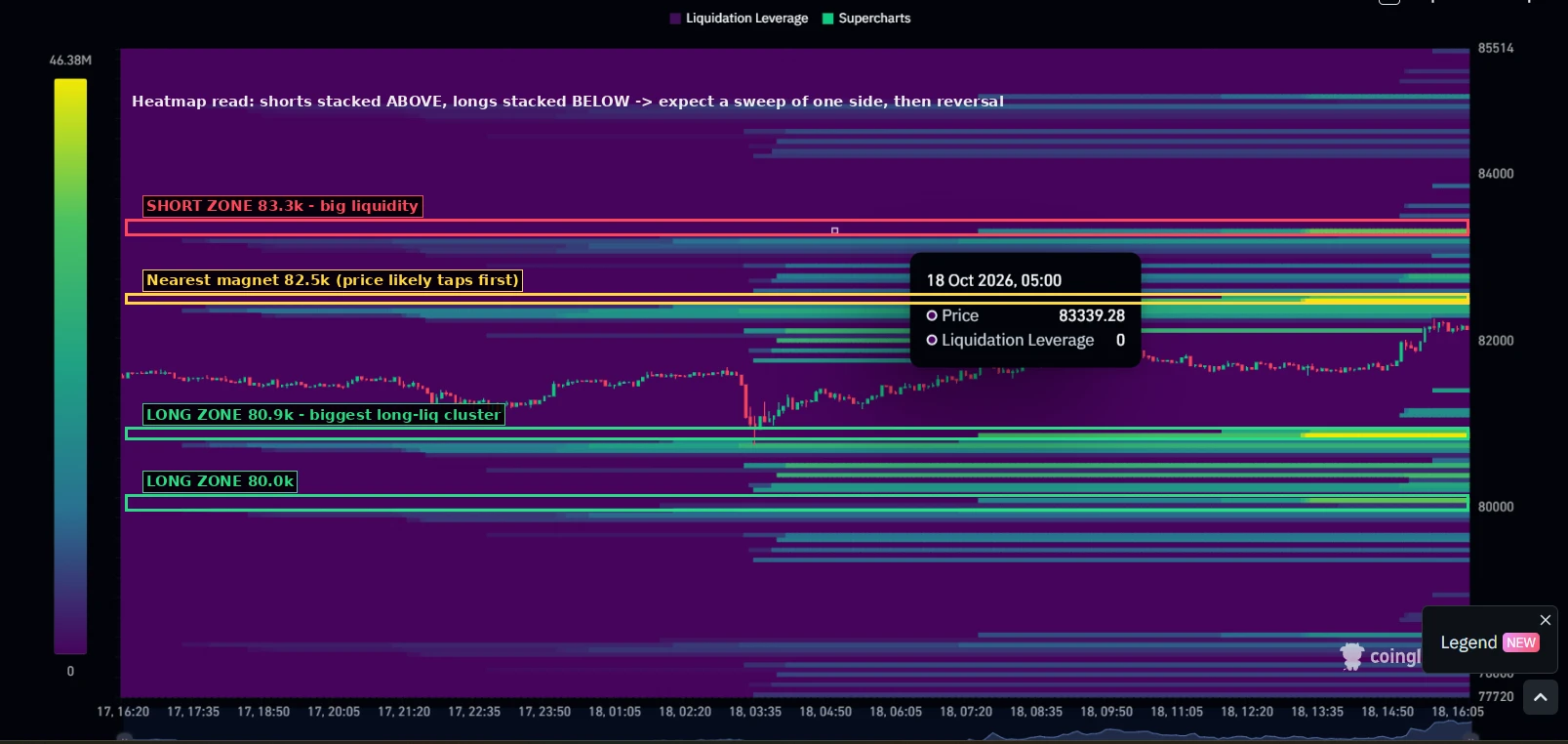Viewport: 1568px width, 744px height.
Task: Click time axis label 18, 02:20
Action: click(685, 712)
